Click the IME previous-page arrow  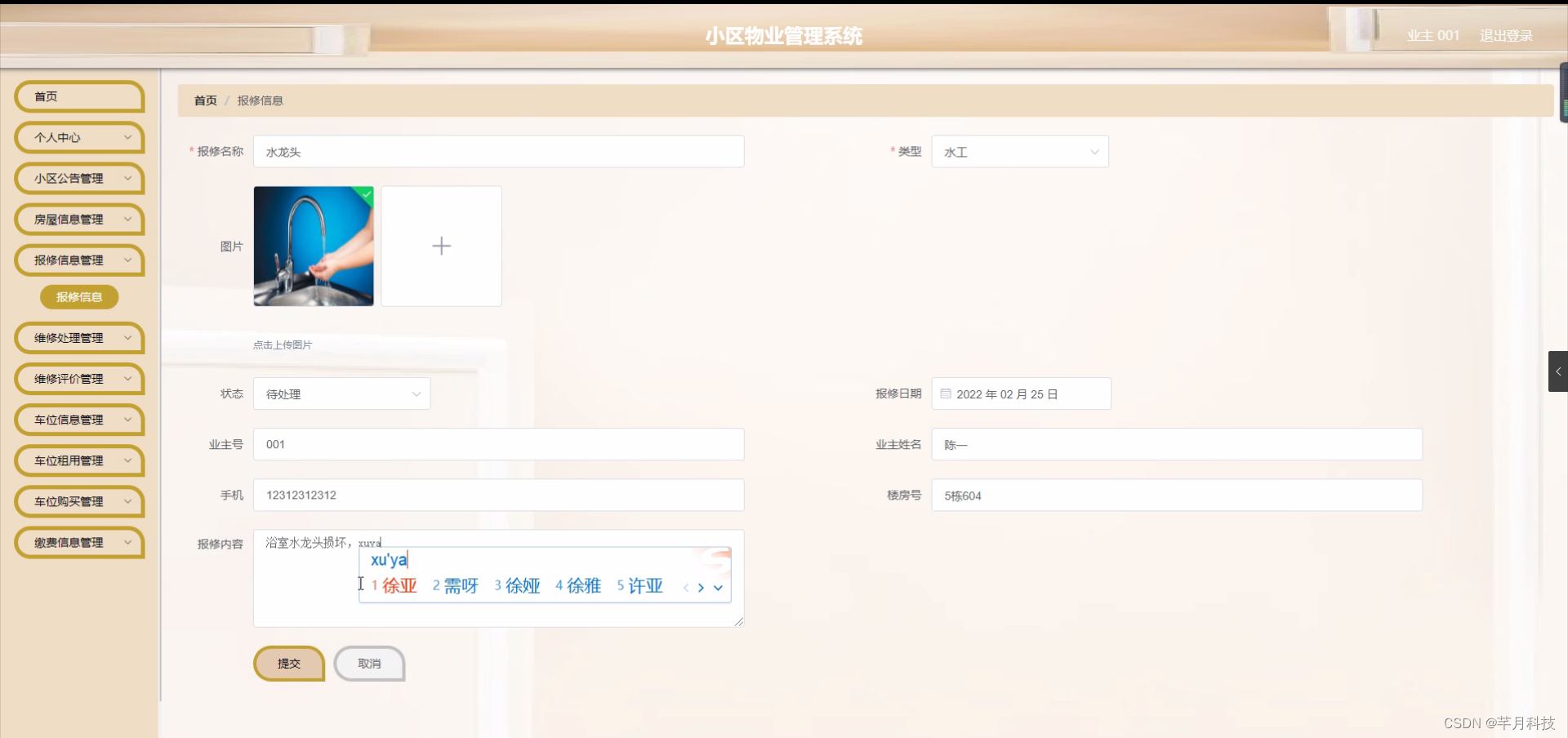click(x=684, y=587)
